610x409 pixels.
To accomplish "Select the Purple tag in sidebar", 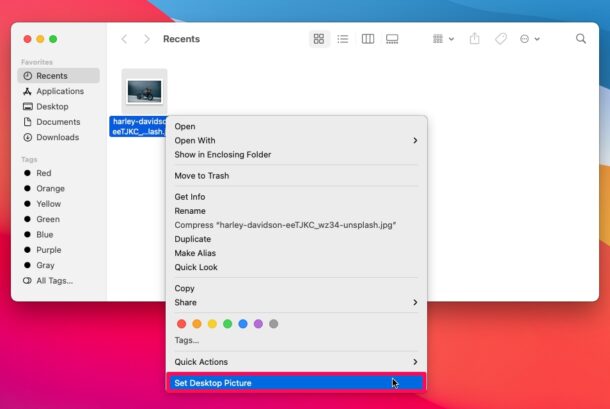I will [49, 250].
